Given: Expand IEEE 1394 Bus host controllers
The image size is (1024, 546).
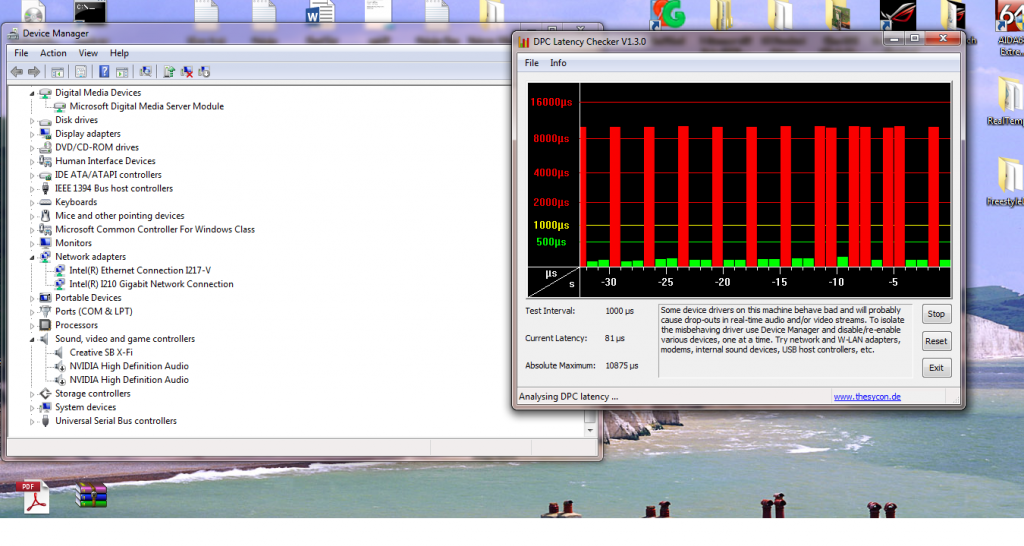Looking at the screenshot, I should [31, 189].
